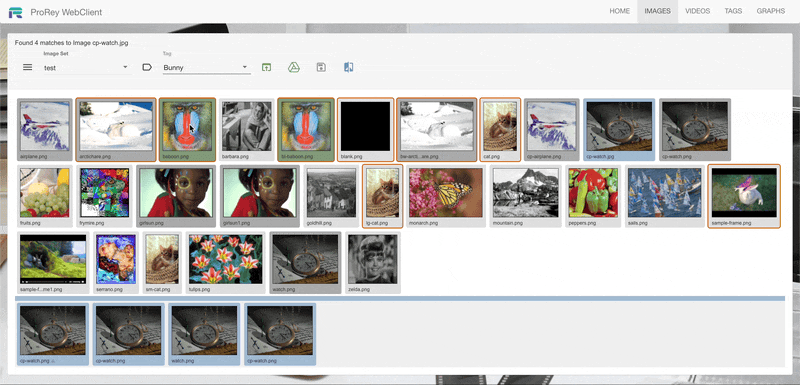Select the sails.png thumbnail
Screen dimensions: 800x385
click(x=665, y=196)
